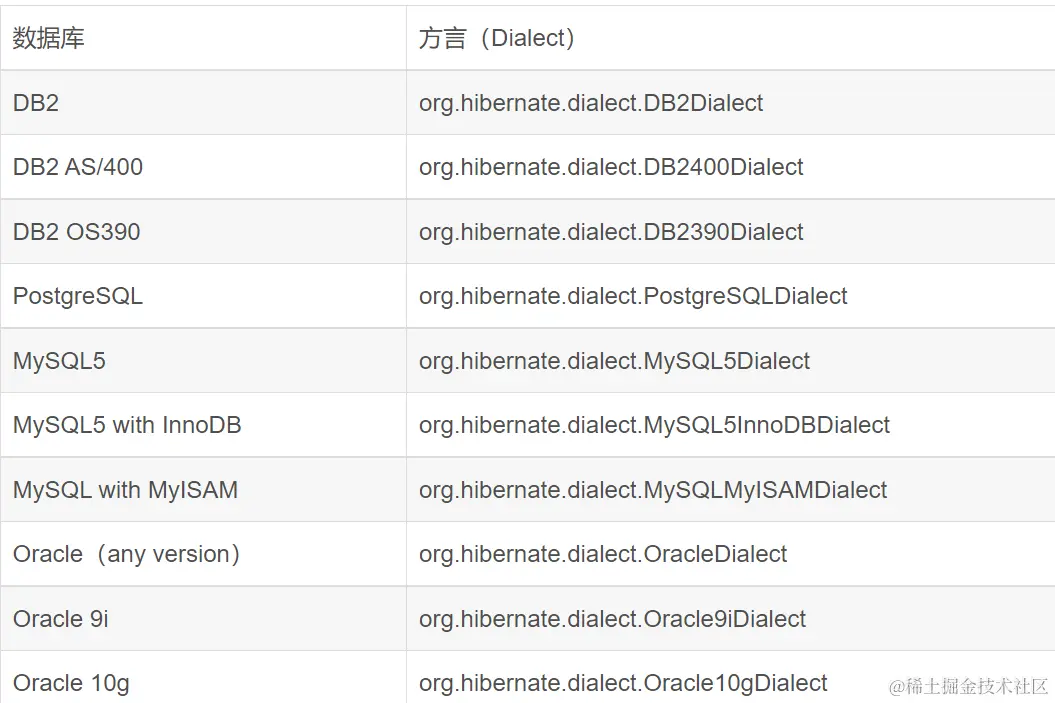Click the DB2 OS390 database cell
This screenshot has height=703, width=1055.
77,232
